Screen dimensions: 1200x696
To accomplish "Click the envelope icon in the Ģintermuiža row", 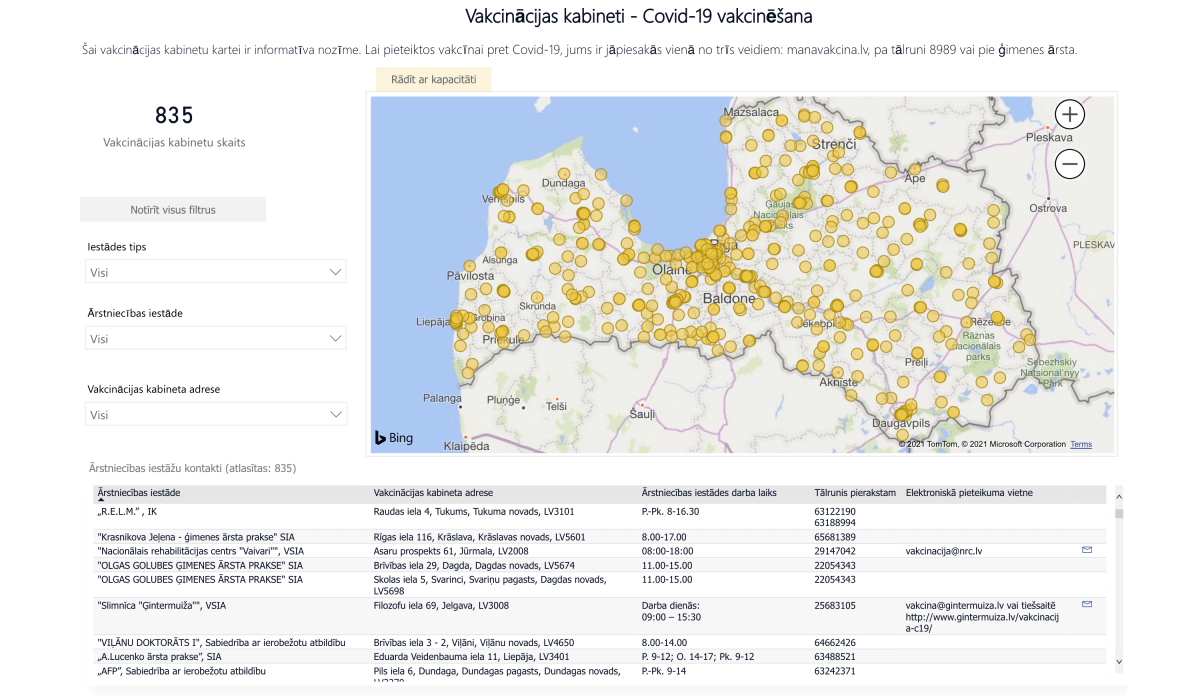I will [1086, 604].
